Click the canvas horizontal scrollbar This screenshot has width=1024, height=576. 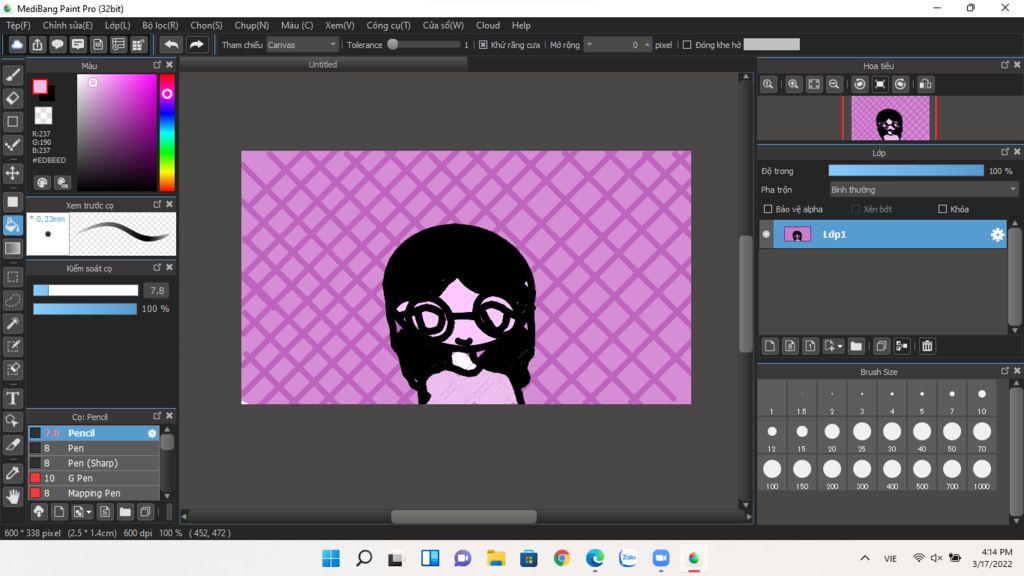click(464, 517)
